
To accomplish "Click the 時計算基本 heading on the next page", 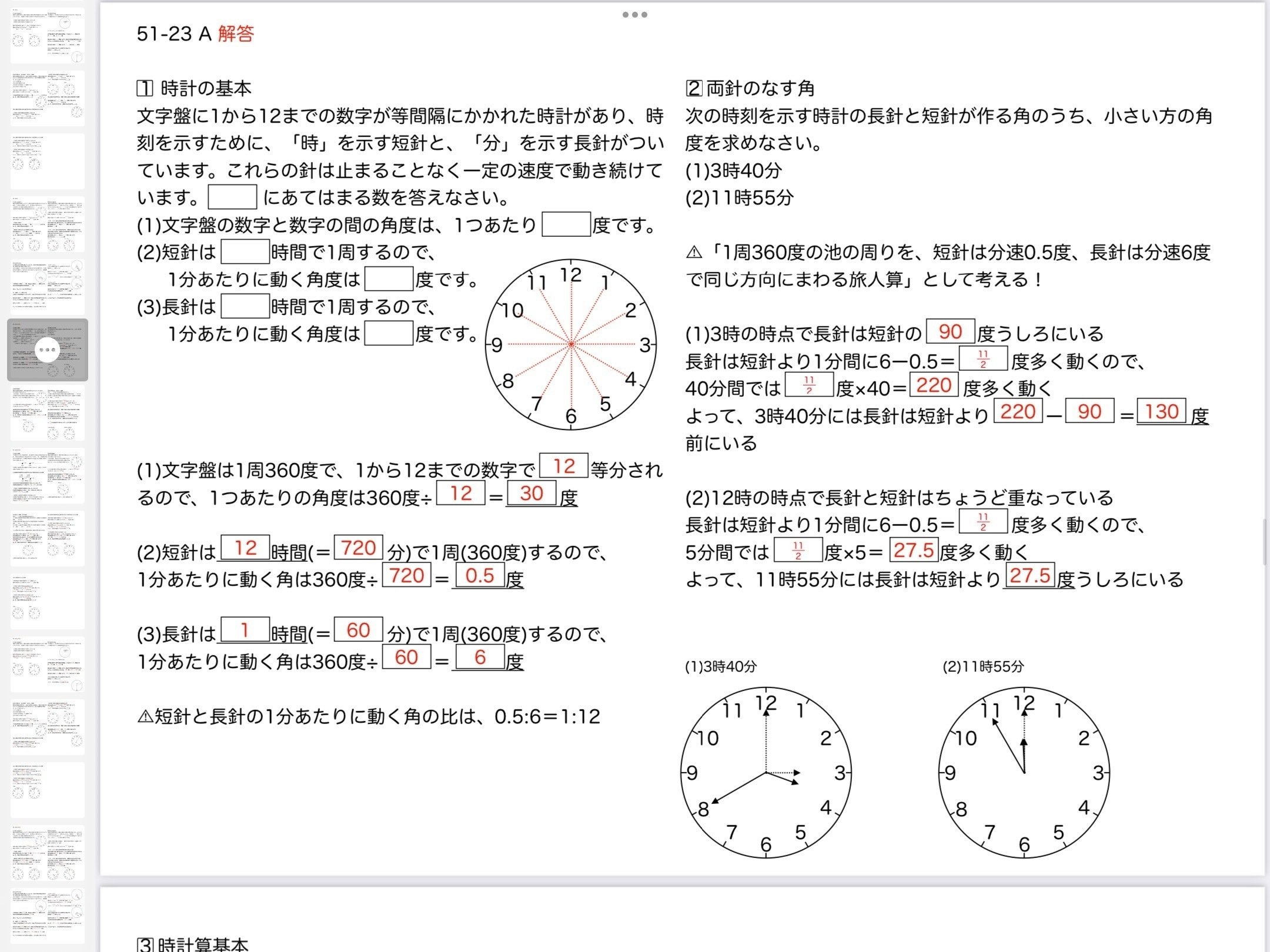I will click(203, 944).
